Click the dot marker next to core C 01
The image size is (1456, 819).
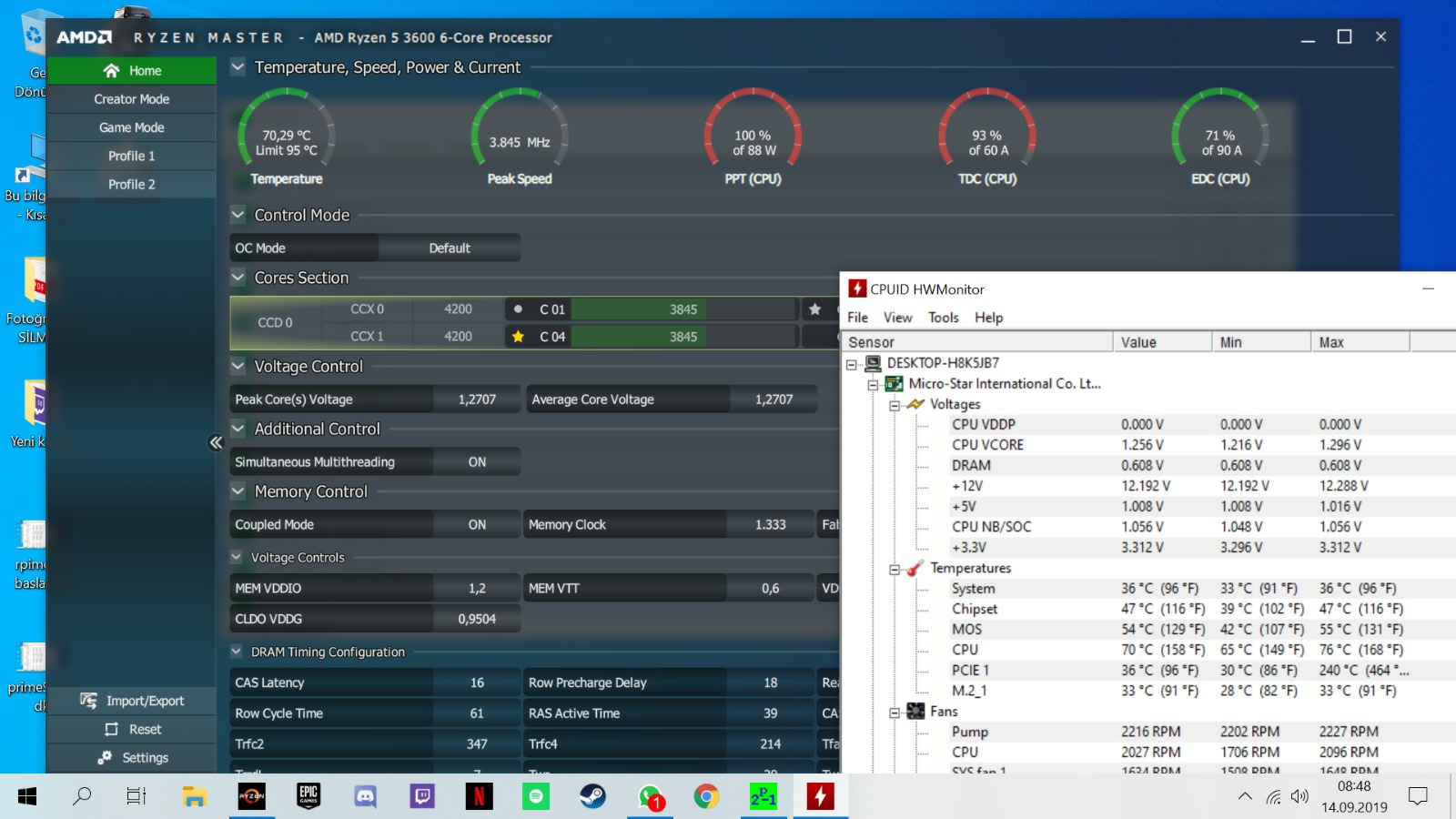pos(518,309)
